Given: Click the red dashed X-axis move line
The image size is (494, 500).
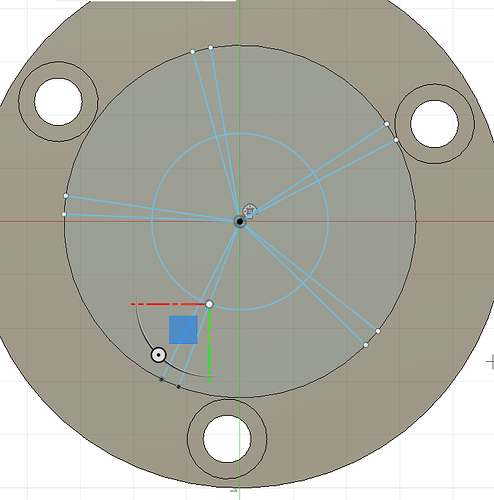Looking at the screenshot, I should pos(168,304).
